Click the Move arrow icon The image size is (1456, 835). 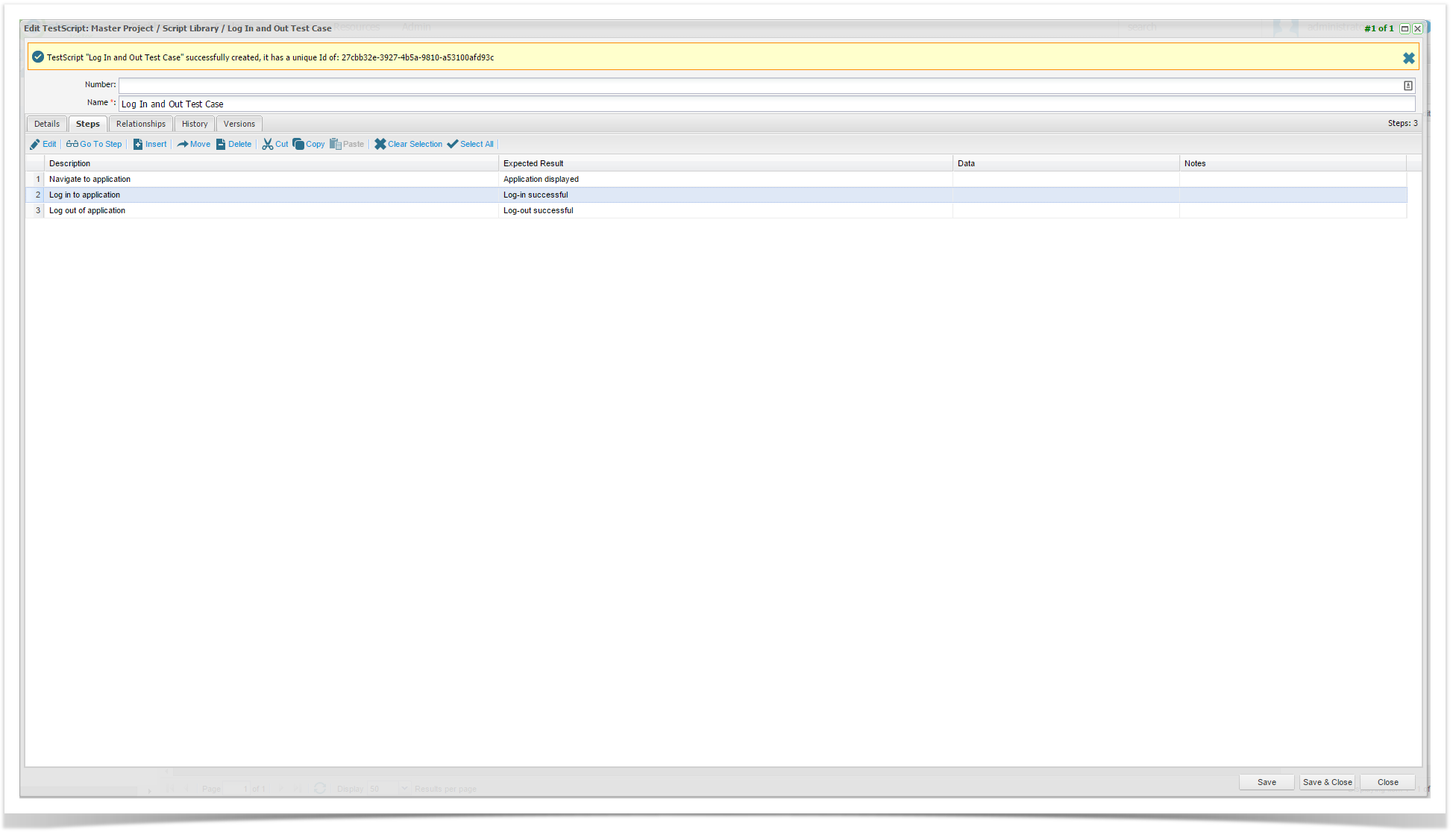[x=183, y=145]
